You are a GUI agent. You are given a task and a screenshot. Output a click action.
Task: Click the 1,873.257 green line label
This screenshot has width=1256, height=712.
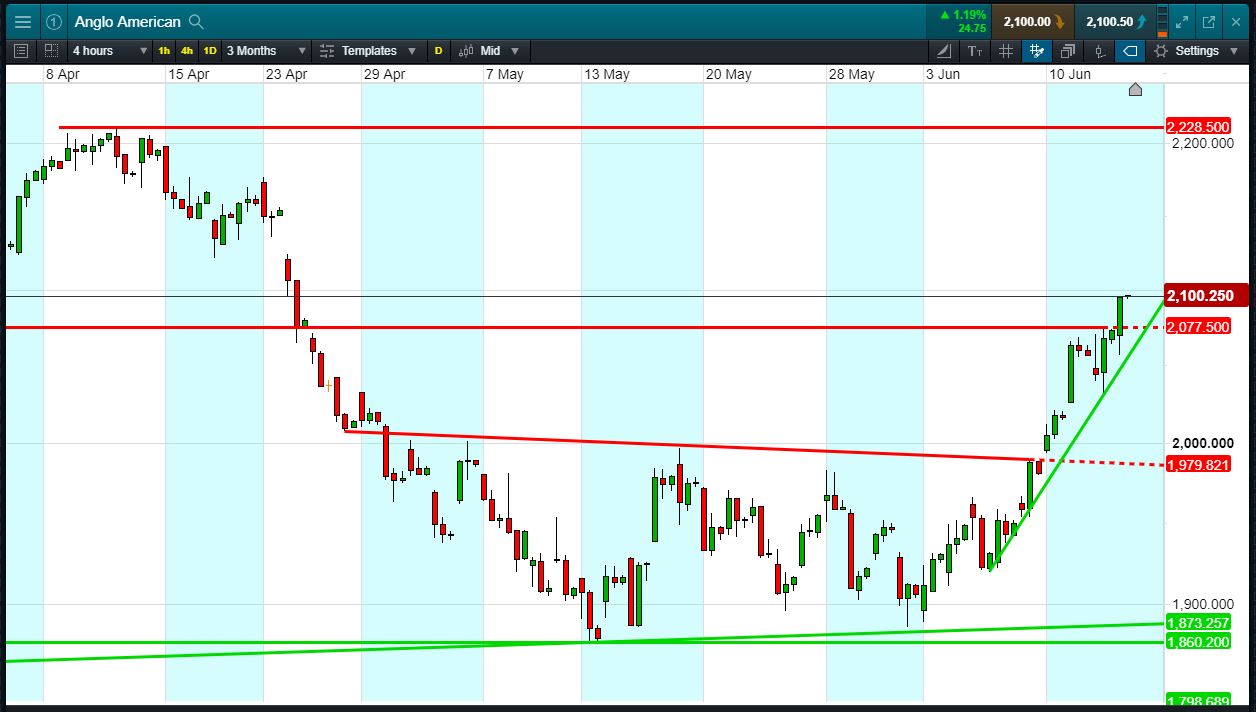(x=1198, y=623)
